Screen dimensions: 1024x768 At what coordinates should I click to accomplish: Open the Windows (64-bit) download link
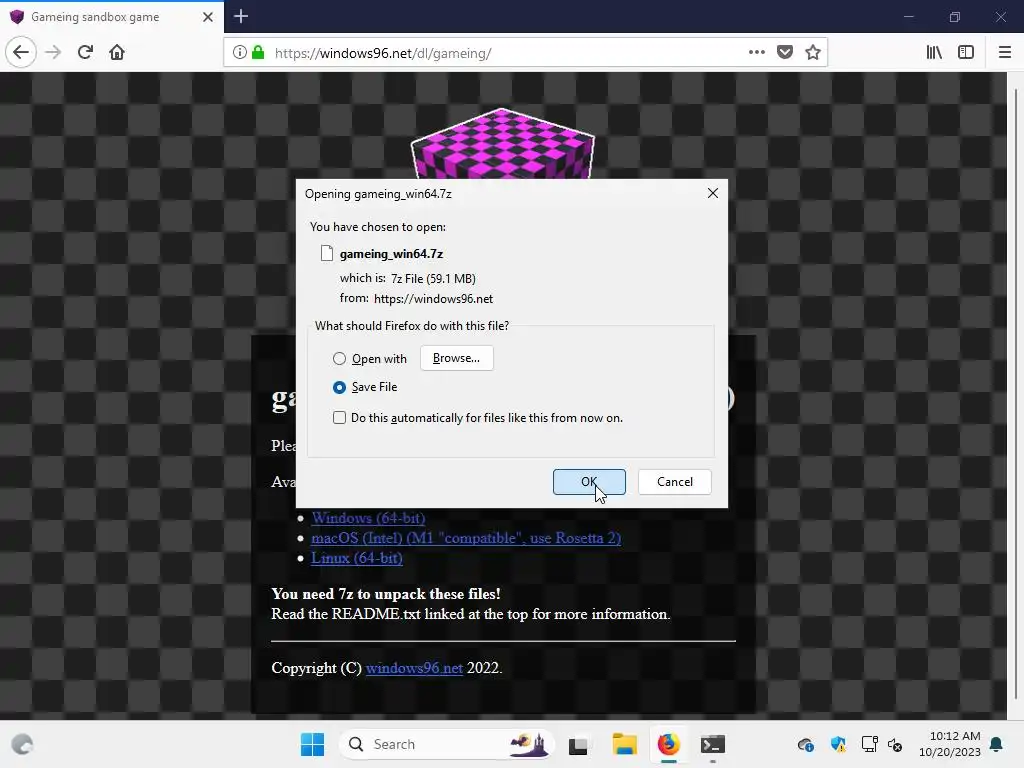click(x=368, y=518)
